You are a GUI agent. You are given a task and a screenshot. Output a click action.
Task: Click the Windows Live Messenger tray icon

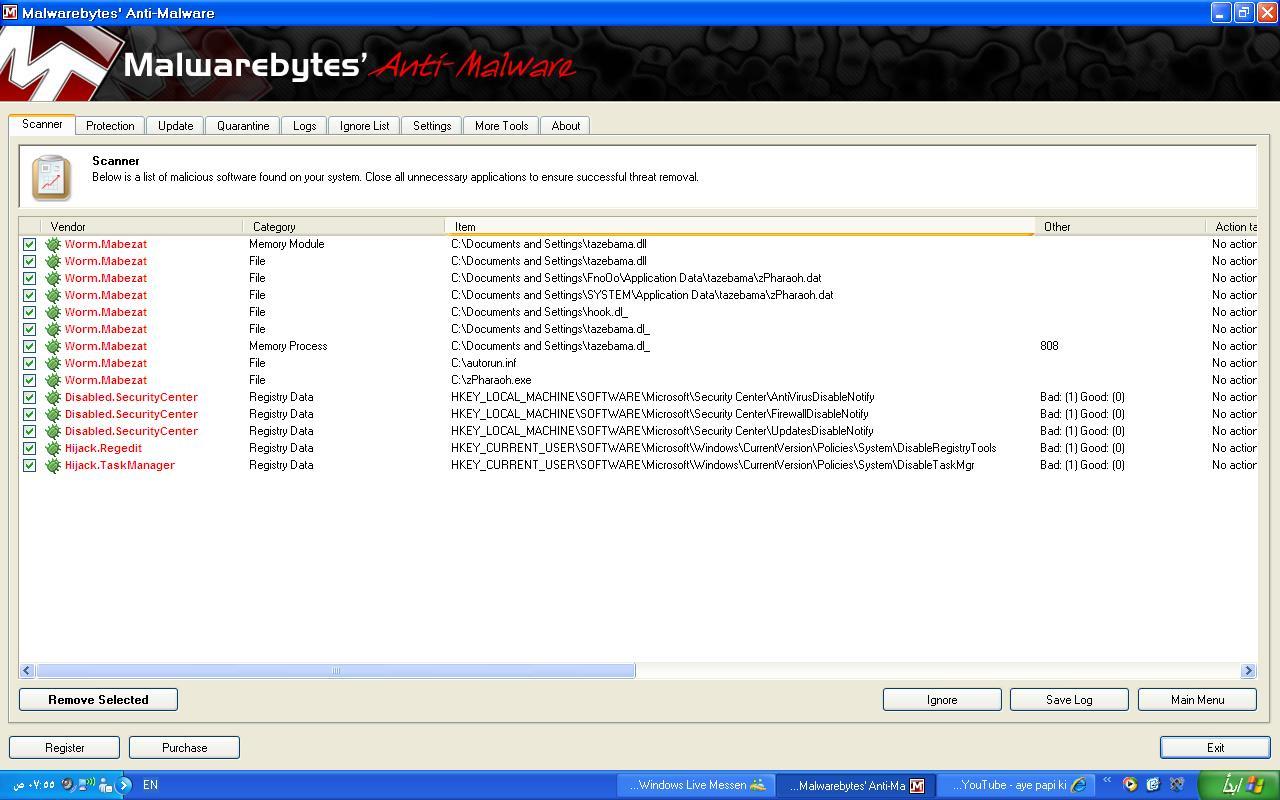click(106, 785)
